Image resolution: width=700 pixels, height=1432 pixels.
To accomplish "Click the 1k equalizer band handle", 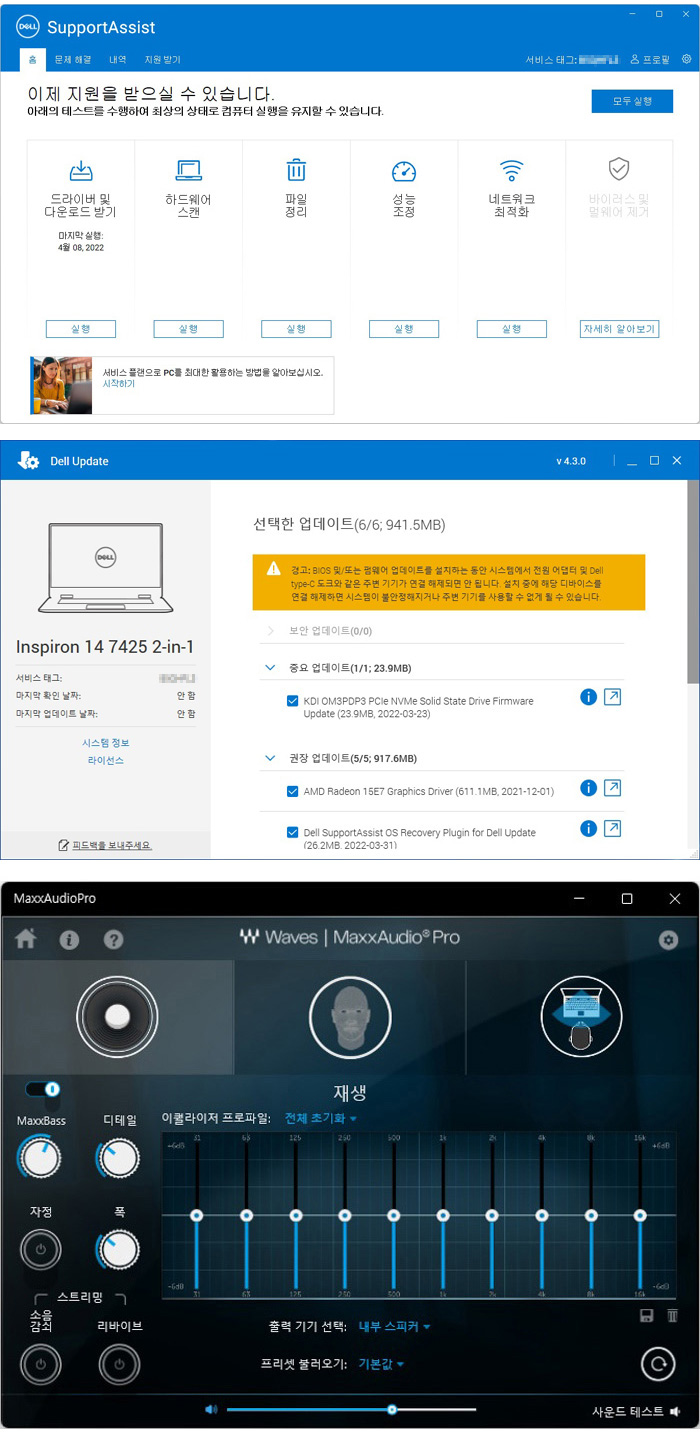I will (443, 1215).
